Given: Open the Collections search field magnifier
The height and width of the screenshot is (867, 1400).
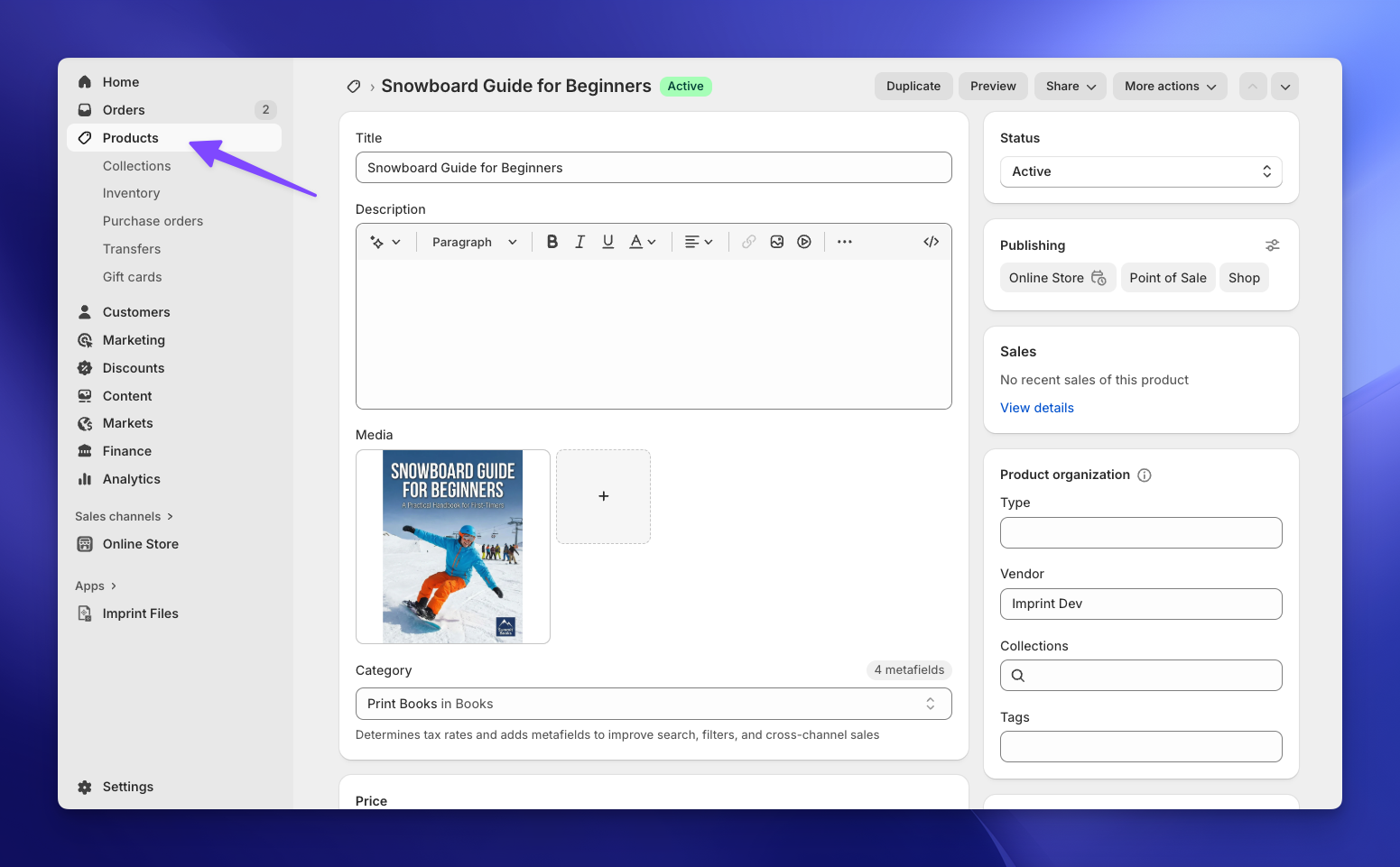Looking at the screenshot, I should click(1017, 675).
